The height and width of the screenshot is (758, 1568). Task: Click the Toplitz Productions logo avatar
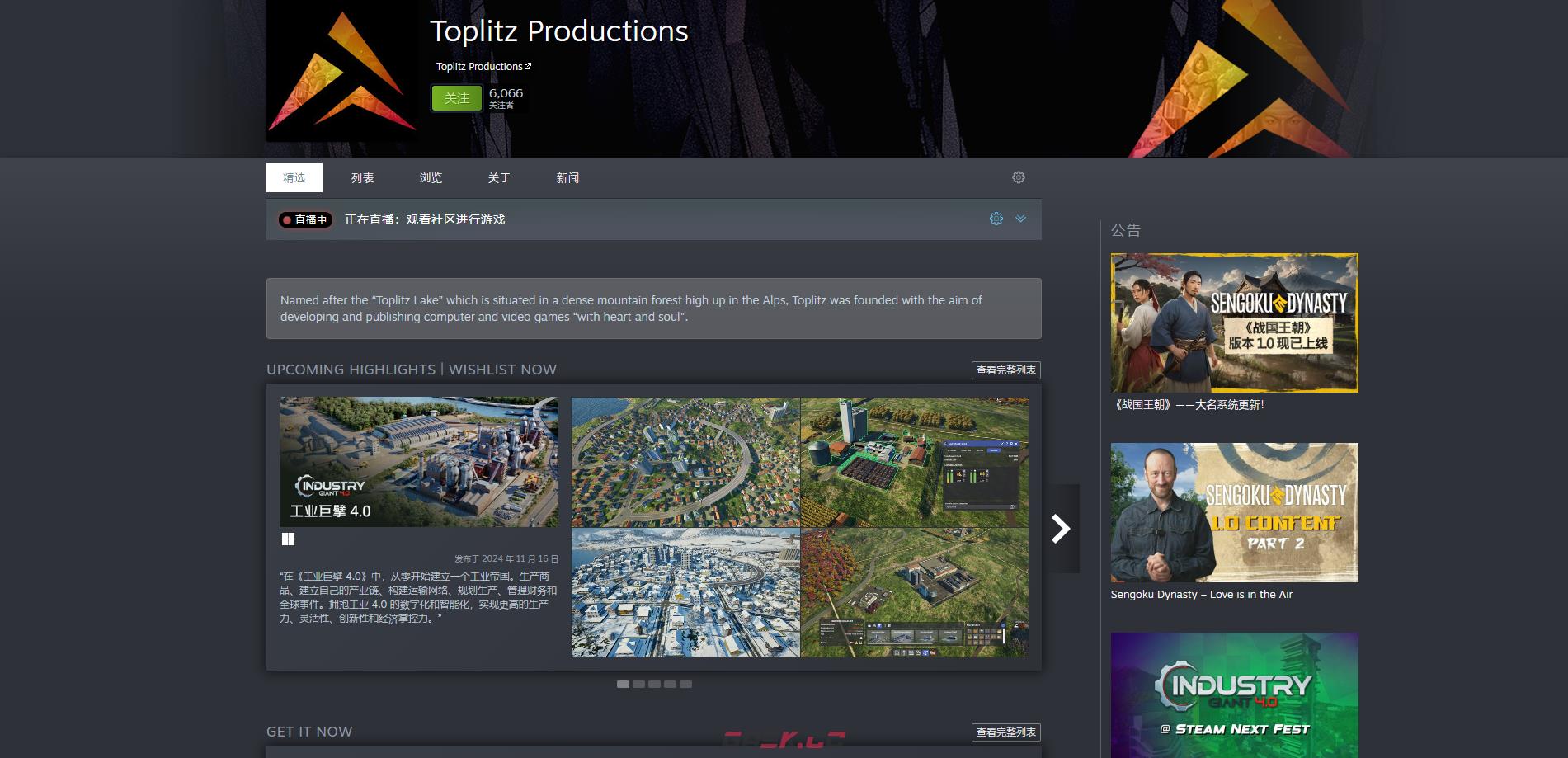click(341, 71)
